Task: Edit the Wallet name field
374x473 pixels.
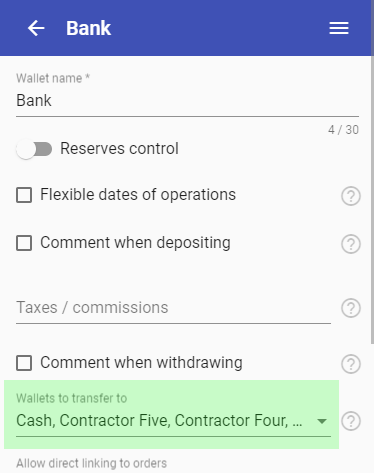Action: [x=187, y=100]
